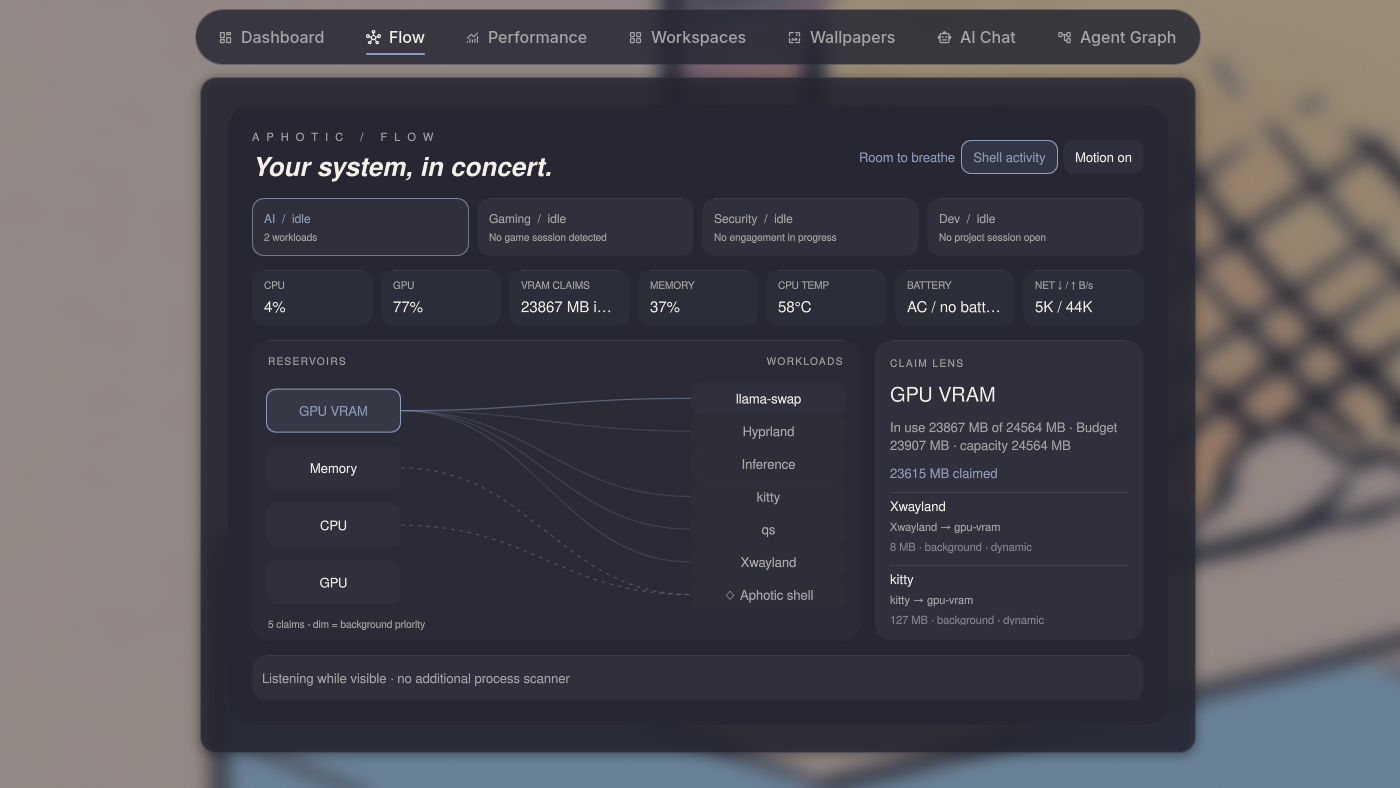Click the Hyprland workload

[768, 432]
